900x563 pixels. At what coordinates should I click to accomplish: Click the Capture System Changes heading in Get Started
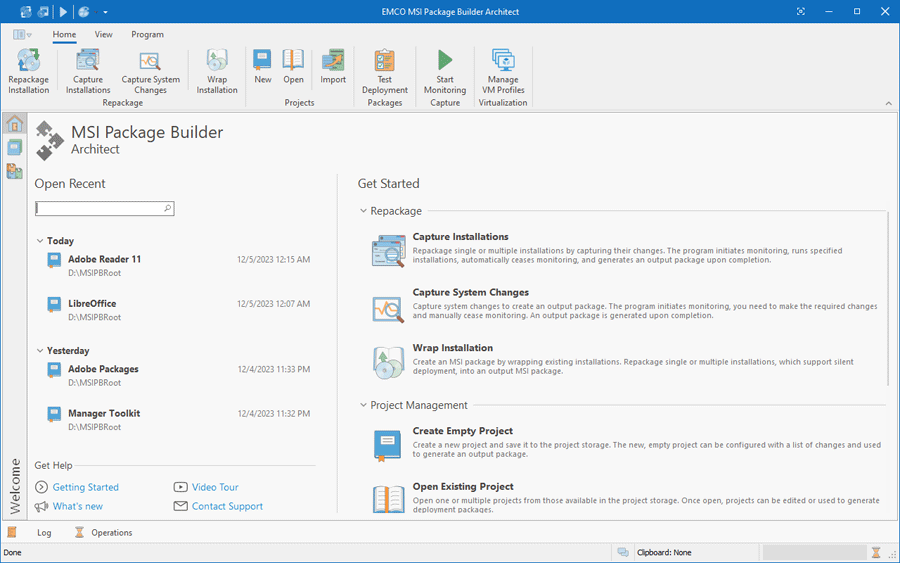pos(471,292)
